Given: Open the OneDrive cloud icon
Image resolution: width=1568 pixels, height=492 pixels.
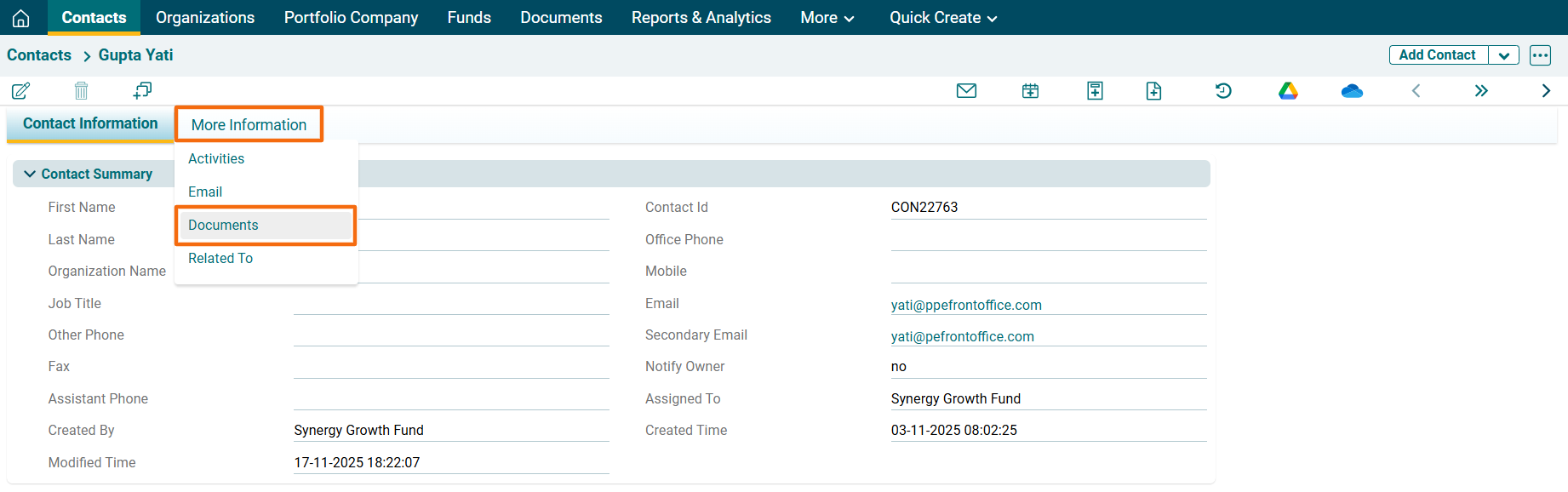Looking at the screenshot, I should tap(1352, 91).
